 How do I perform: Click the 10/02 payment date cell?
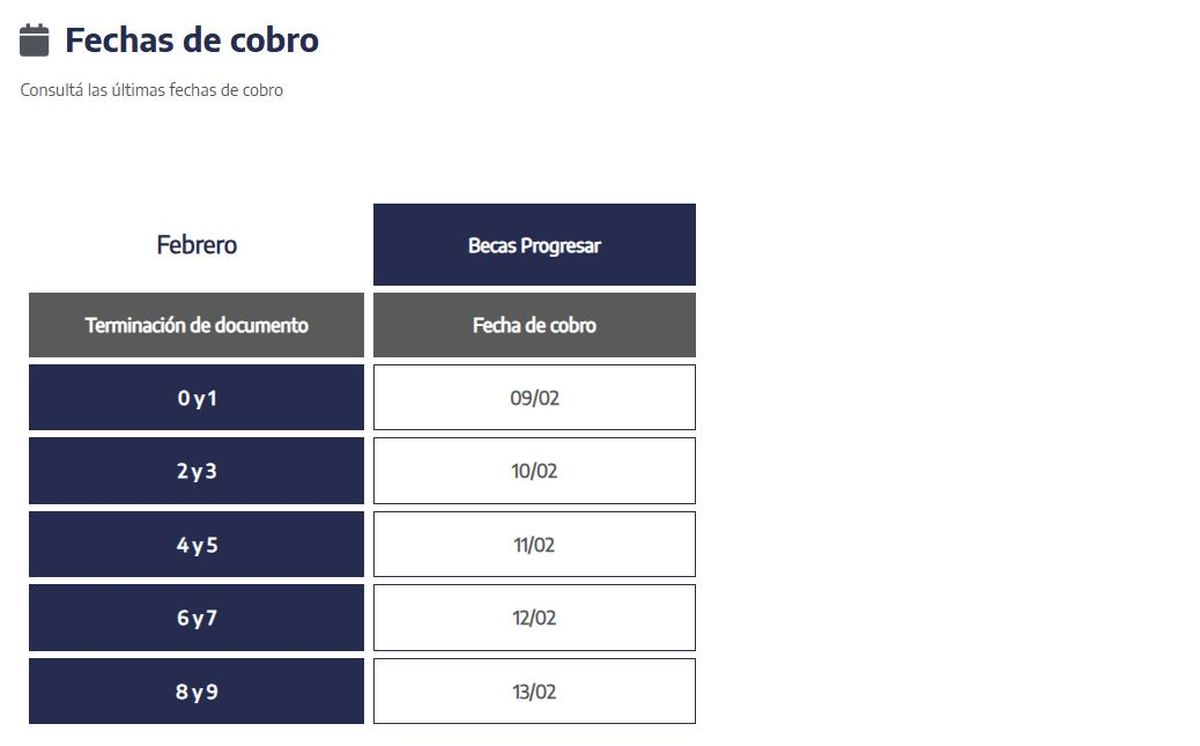coord(534,471)
